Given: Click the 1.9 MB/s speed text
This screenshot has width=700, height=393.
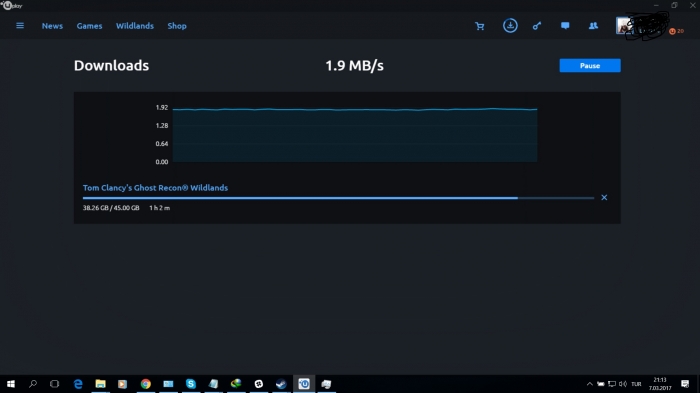Looking at the screenshot, I should (354, 66).
